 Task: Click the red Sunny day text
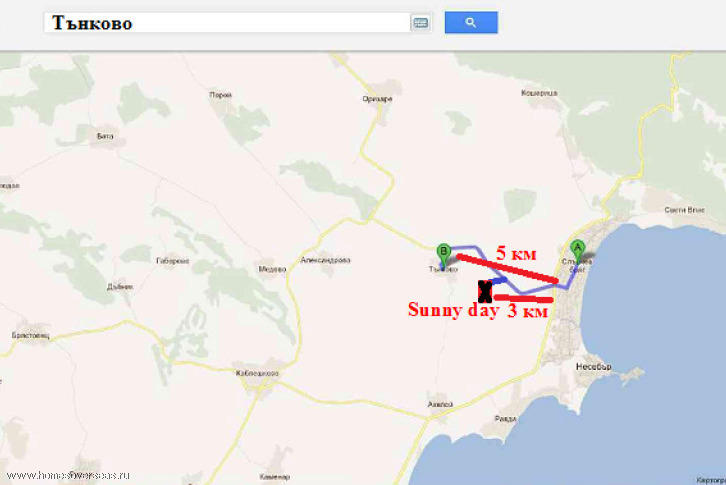[x=451, y=310]
